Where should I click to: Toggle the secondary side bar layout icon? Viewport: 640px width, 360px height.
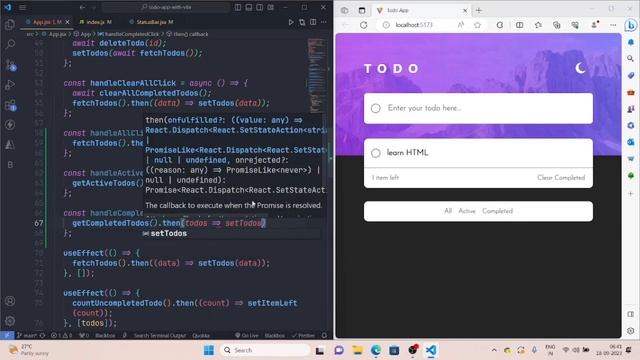click(260, 7)
